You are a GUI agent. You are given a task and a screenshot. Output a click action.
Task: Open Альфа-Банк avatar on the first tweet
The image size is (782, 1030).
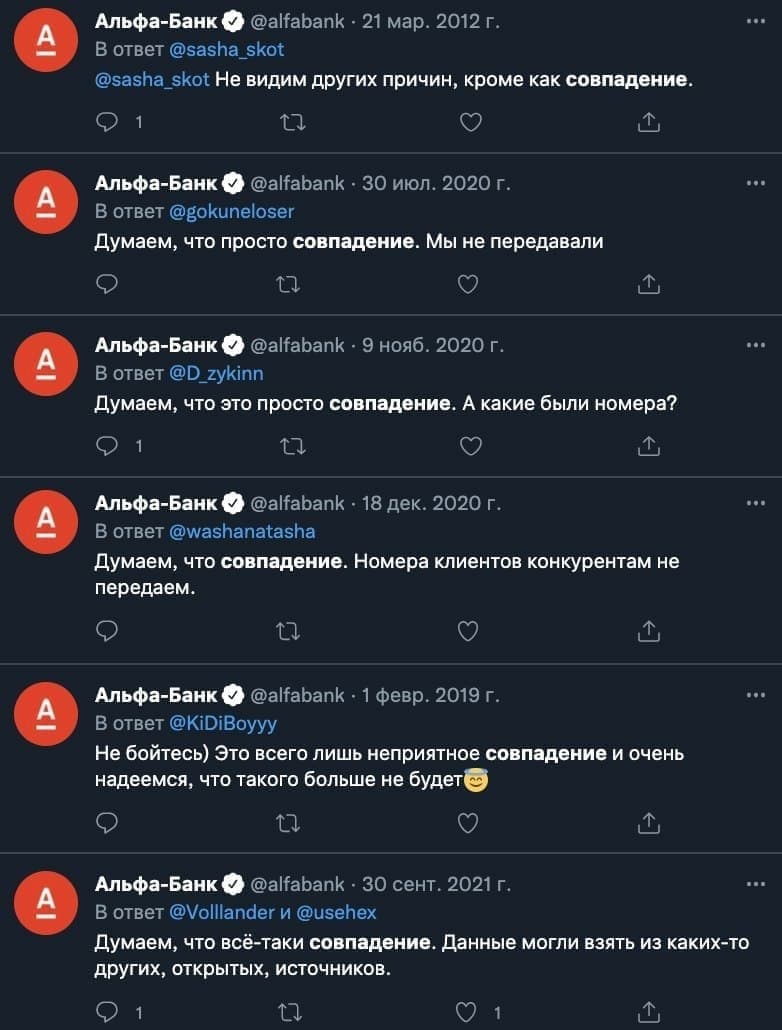(x=46, y=39)
